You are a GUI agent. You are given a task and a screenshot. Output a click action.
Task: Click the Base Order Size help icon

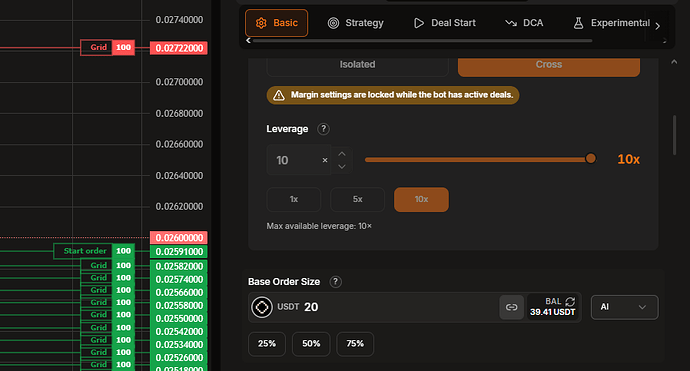tap(335, 282)
